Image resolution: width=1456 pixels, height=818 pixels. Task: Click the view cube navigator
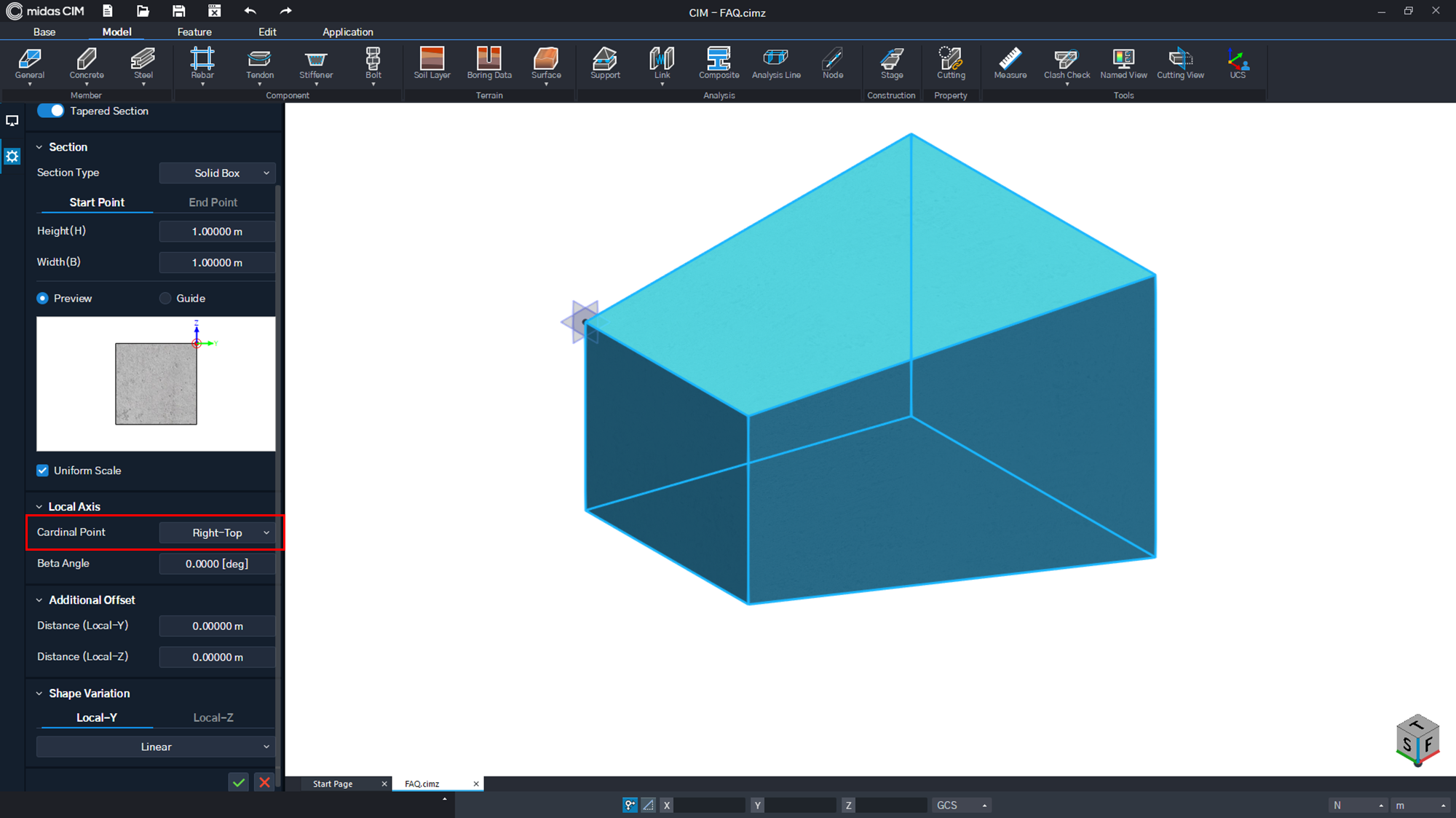(x=1417, y=741)
